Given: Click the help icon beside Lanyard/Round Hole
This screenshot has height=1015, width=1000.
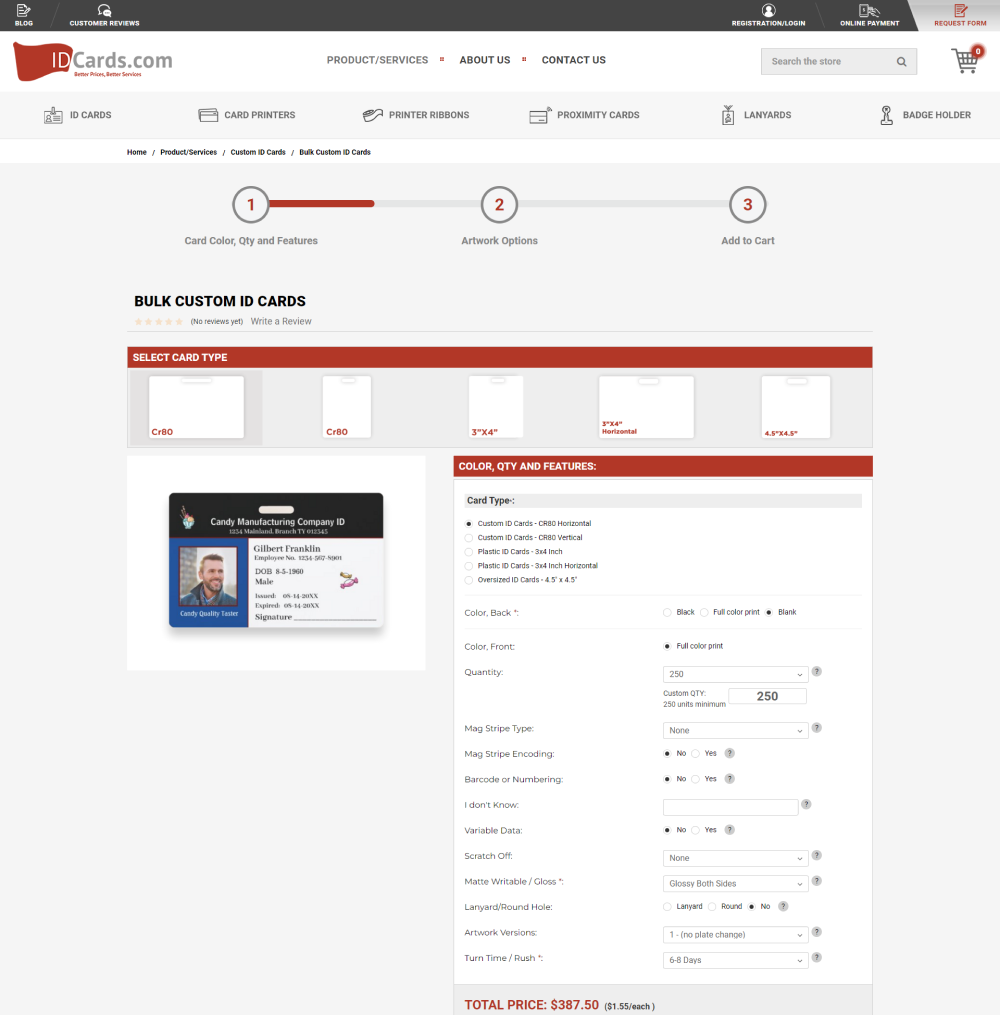Looking at the screenshot, I should tap(783, 906).
